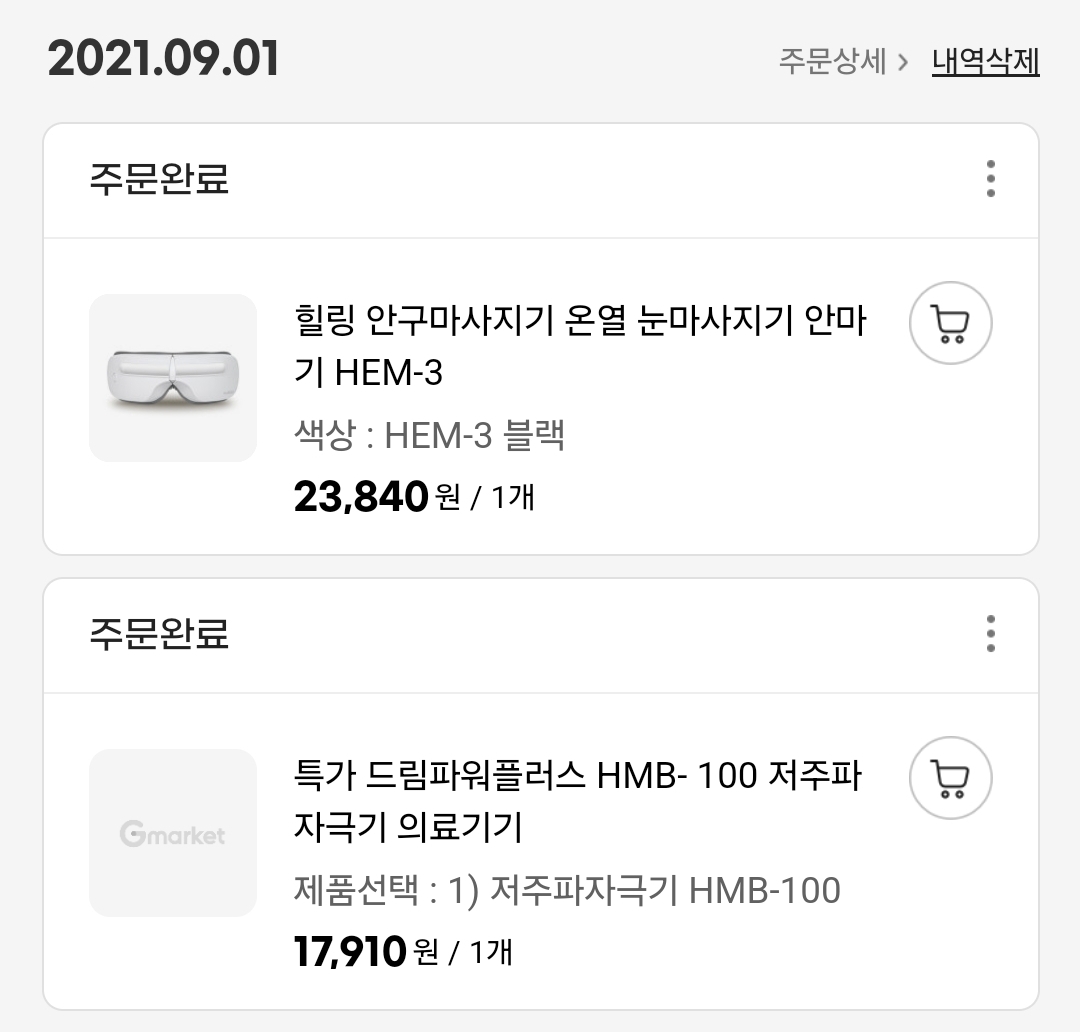Click the 내역삭제 delete history link
This screenshot has width=1080, height=1032.
click(x=986, y=61)
